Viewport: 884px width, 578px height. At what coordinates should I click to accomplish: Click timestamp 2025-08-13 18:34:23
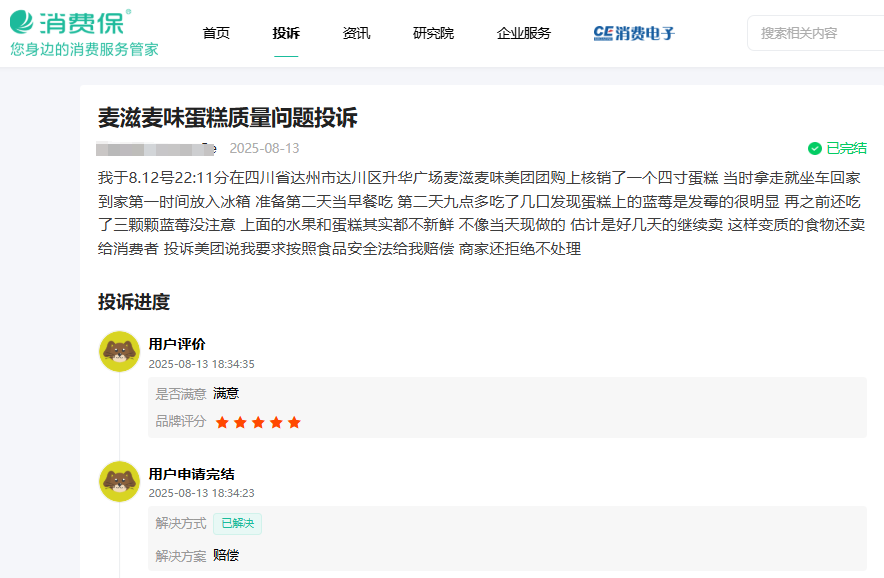201,493
